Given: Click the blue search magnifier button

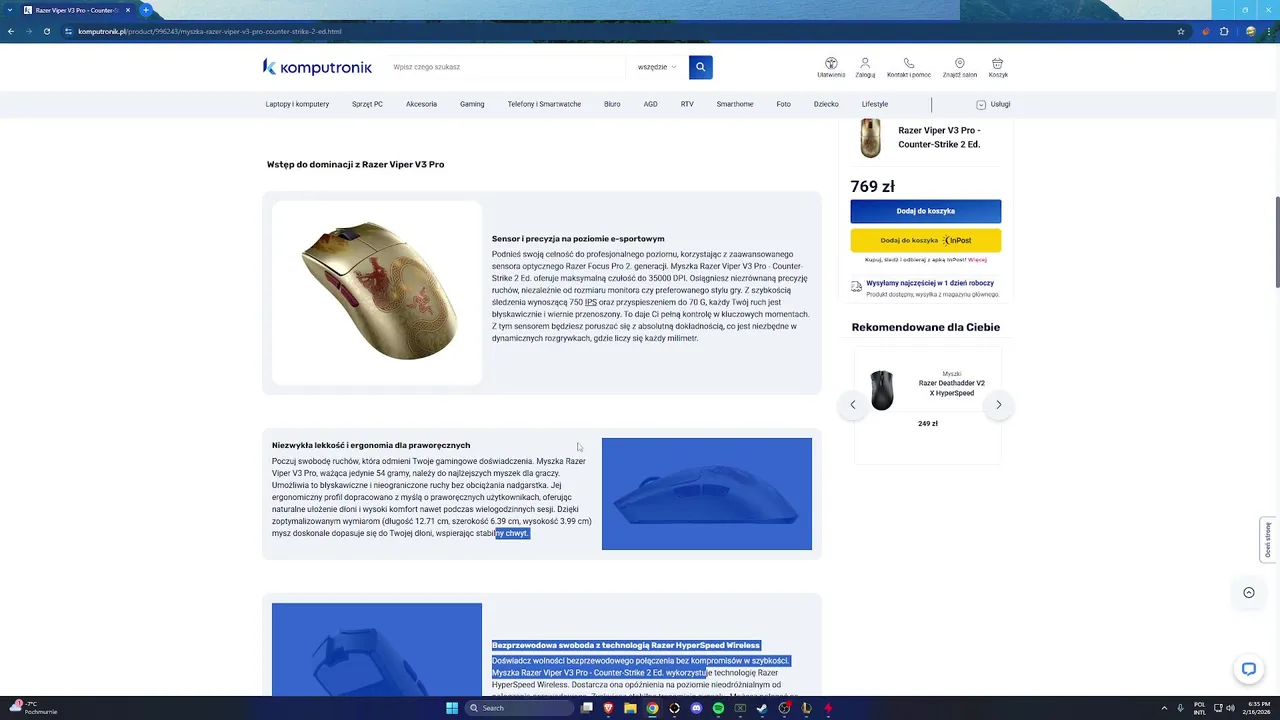Looking at the screenshot, I should pos(700,67).
